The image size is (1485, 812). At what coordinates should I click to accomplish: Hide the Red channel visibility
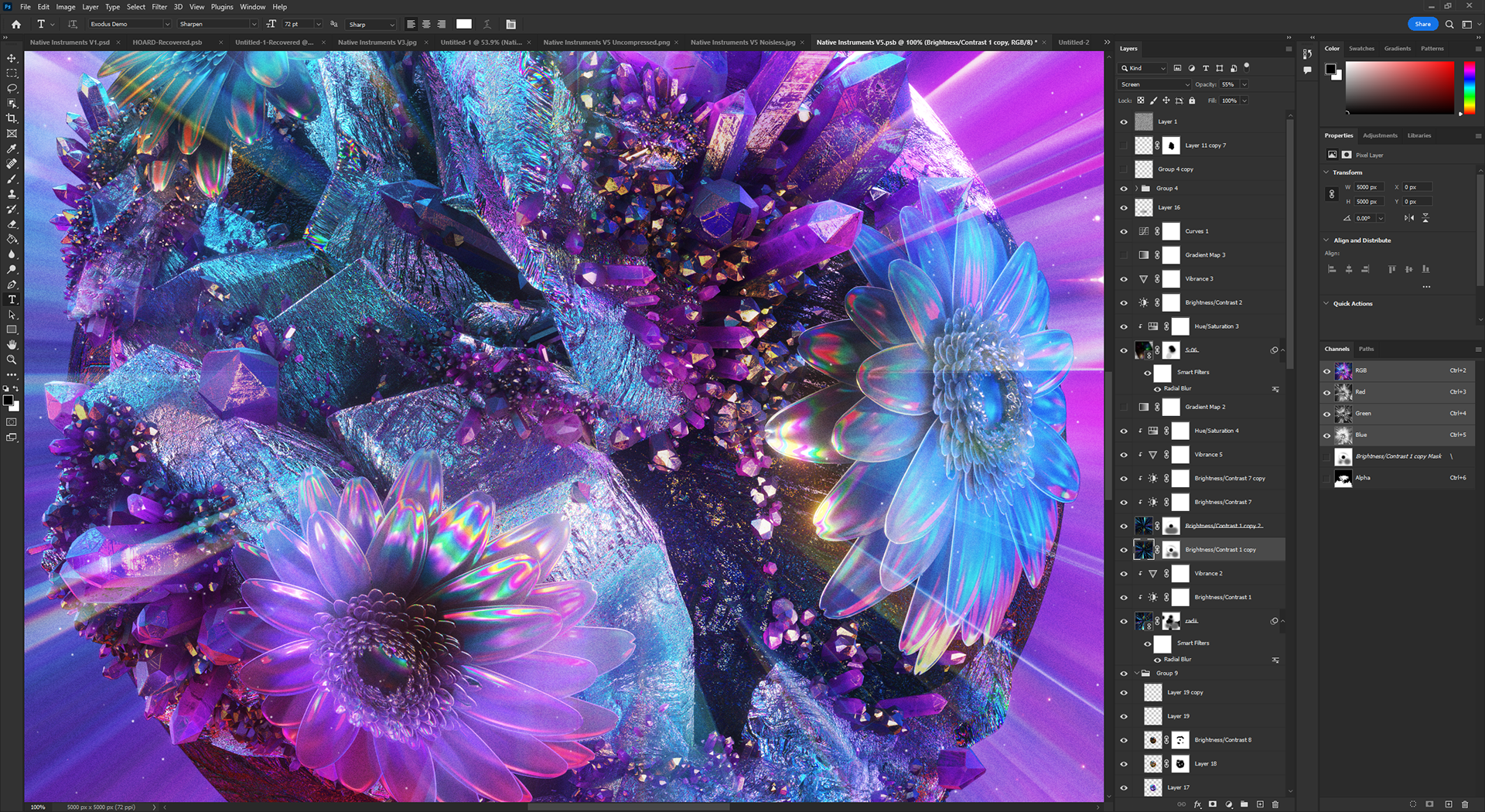click(1326, 392)
